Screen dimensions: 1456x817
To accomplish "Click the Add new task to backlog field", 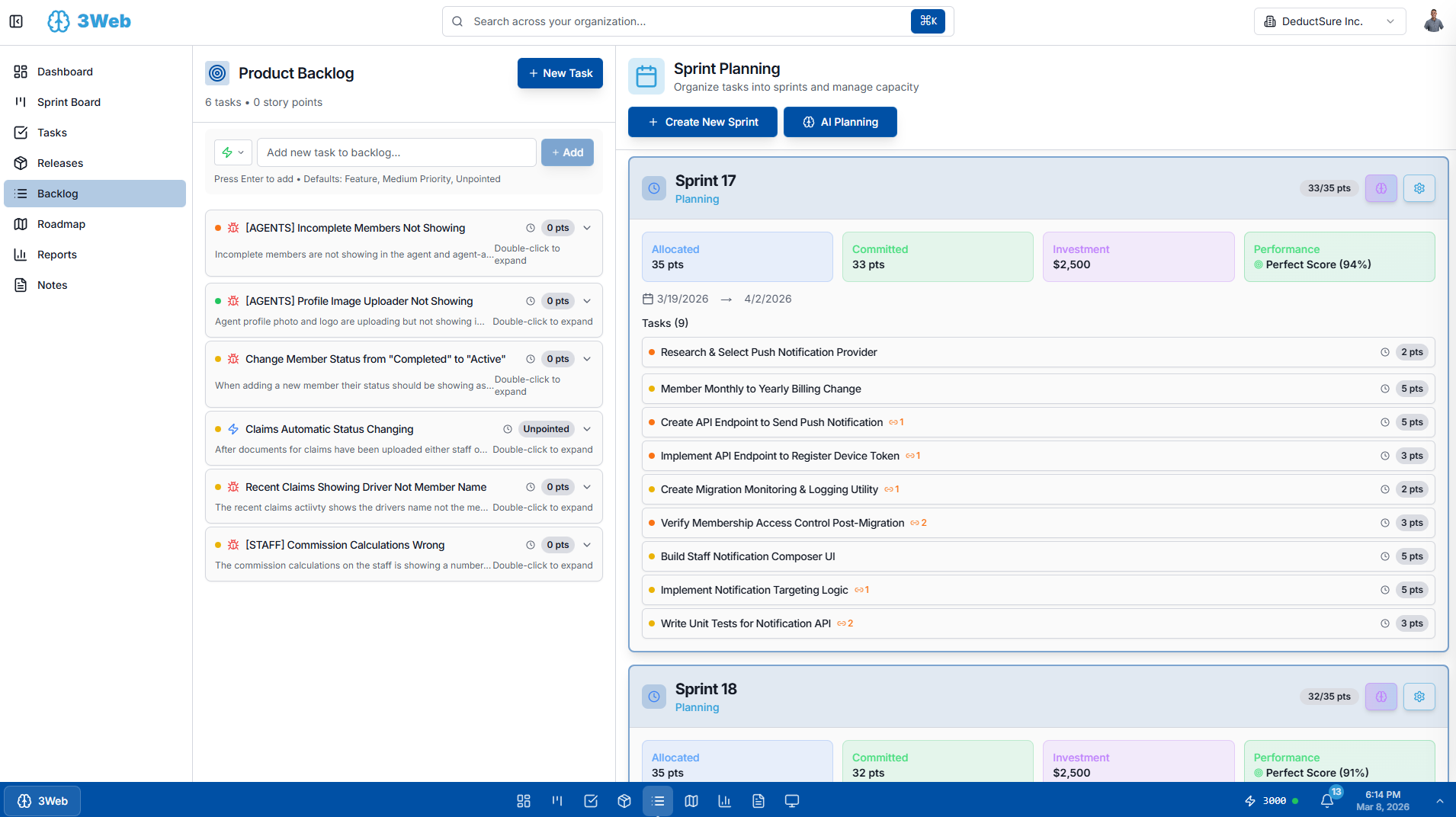I will [x=396, y=152].
